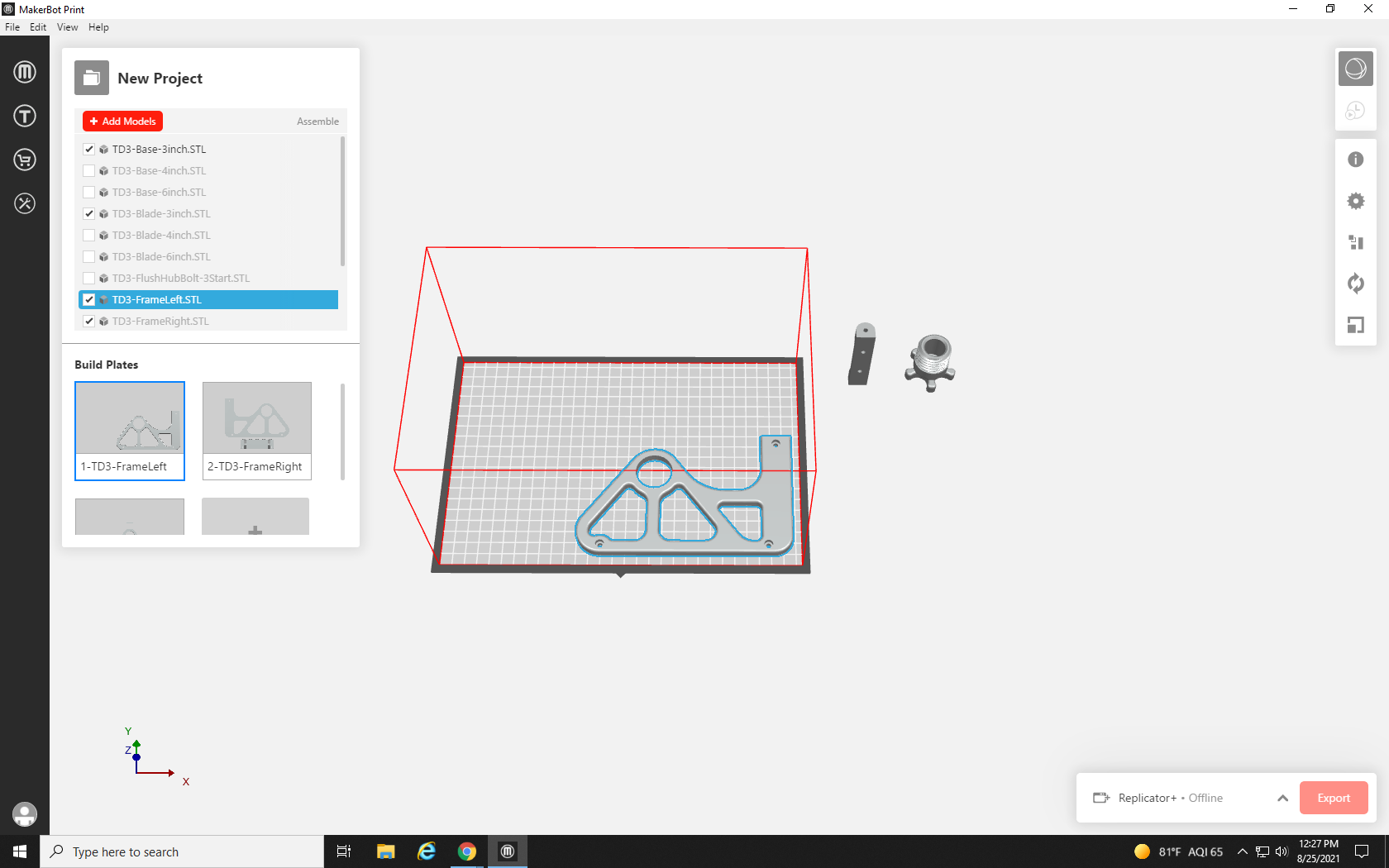Select build plate 1-TD3-FrameLeft thumbnail

click(130, 431)
